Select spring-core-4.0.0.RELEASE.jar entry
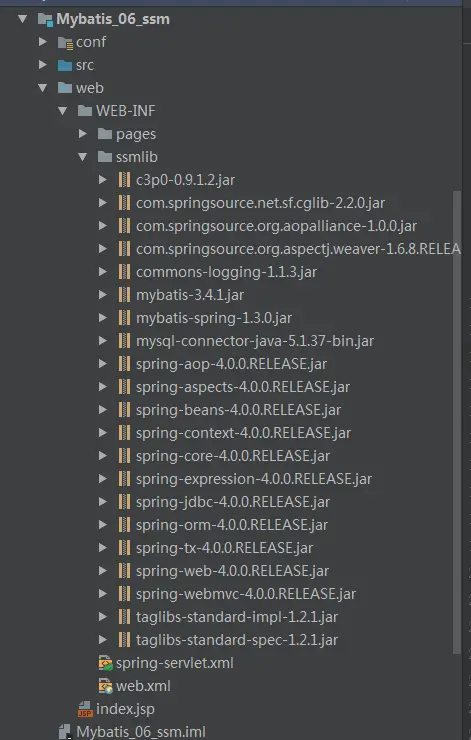 point(233,456)
